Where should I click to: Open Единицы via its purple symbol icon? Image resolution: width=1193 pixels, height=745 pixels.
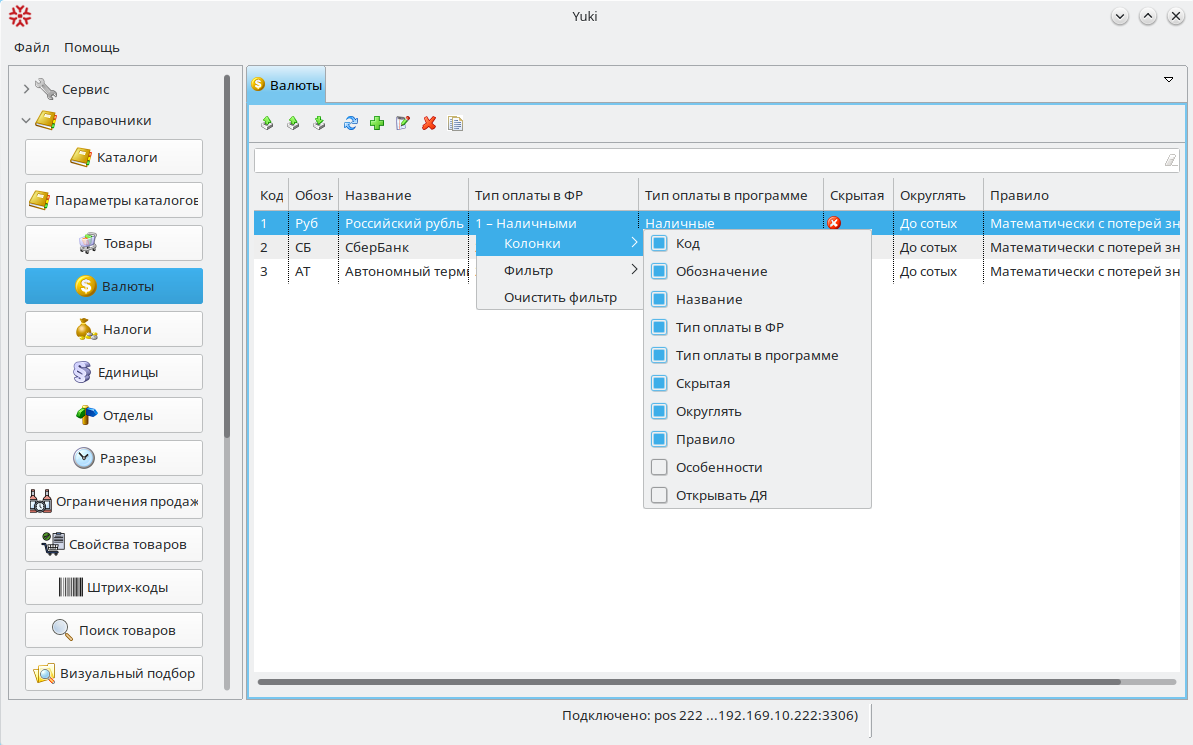[81, 372]
